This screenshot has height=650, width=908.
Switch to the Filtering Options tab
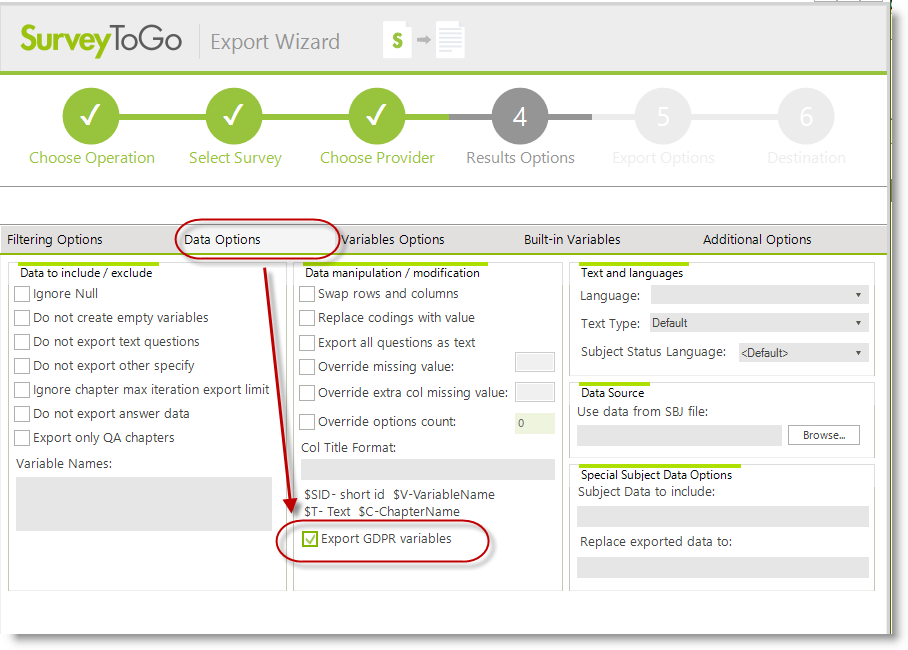click(55, 239)
